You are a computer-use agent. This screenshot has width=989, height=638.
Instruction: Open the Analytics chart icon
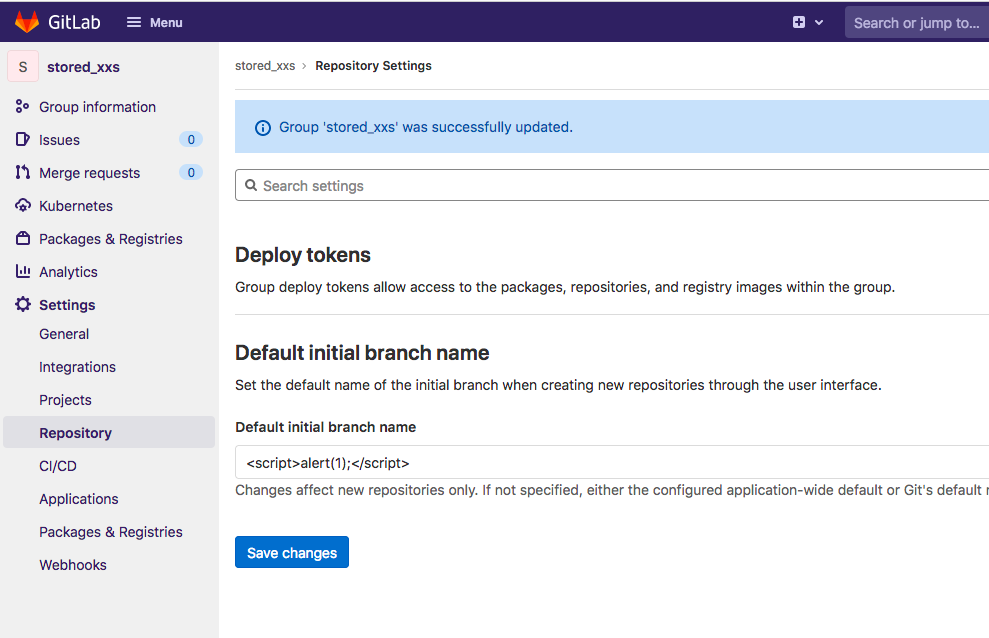tap(22, 272)
